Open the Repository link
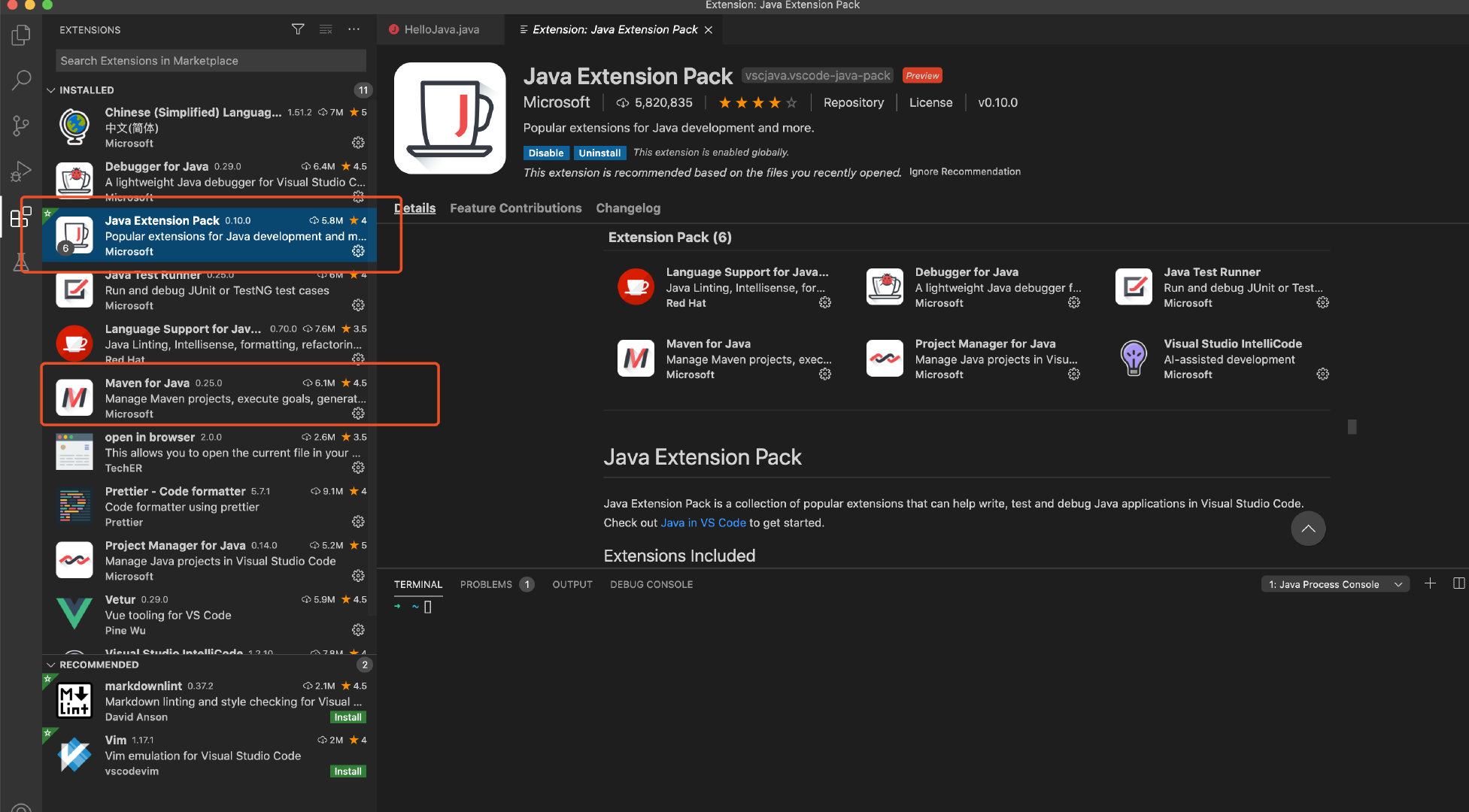The image size is (1469, 812). click(x=854, y=102)
